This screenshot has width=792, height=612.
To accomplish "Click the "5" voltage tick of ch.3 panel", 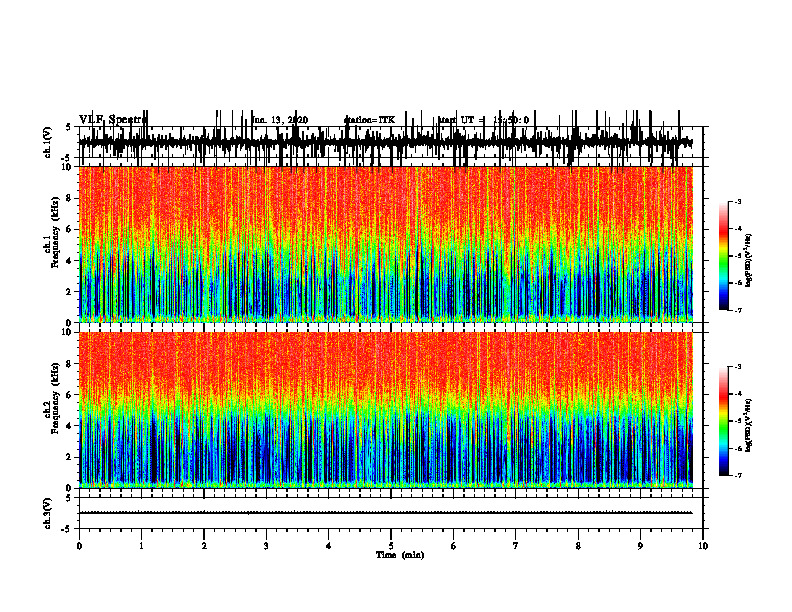I will pyautogui.click(x=69, y=498).
